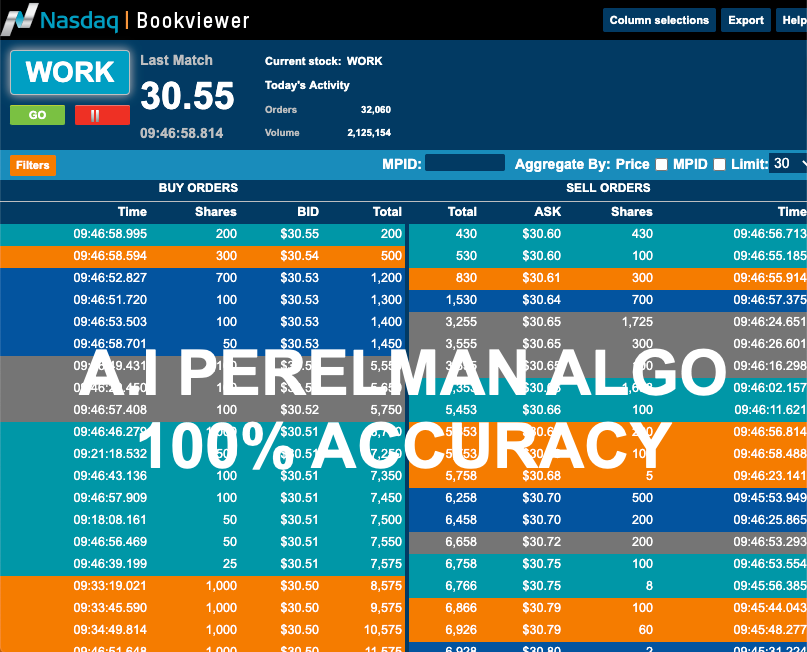Select buy order time 09:33:19.021
The width and height of the screenshot is (807, 652).
click(110, 586)
